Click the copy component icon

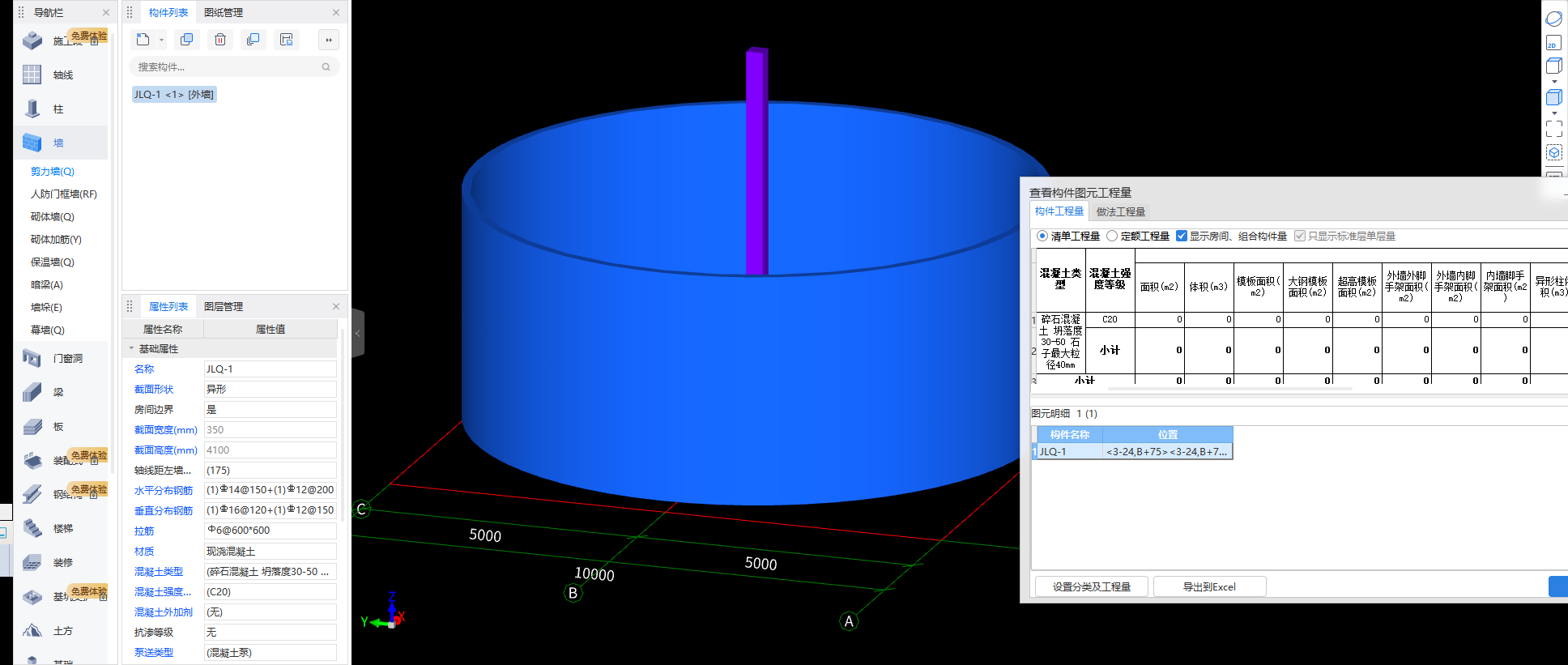point(186,40)
